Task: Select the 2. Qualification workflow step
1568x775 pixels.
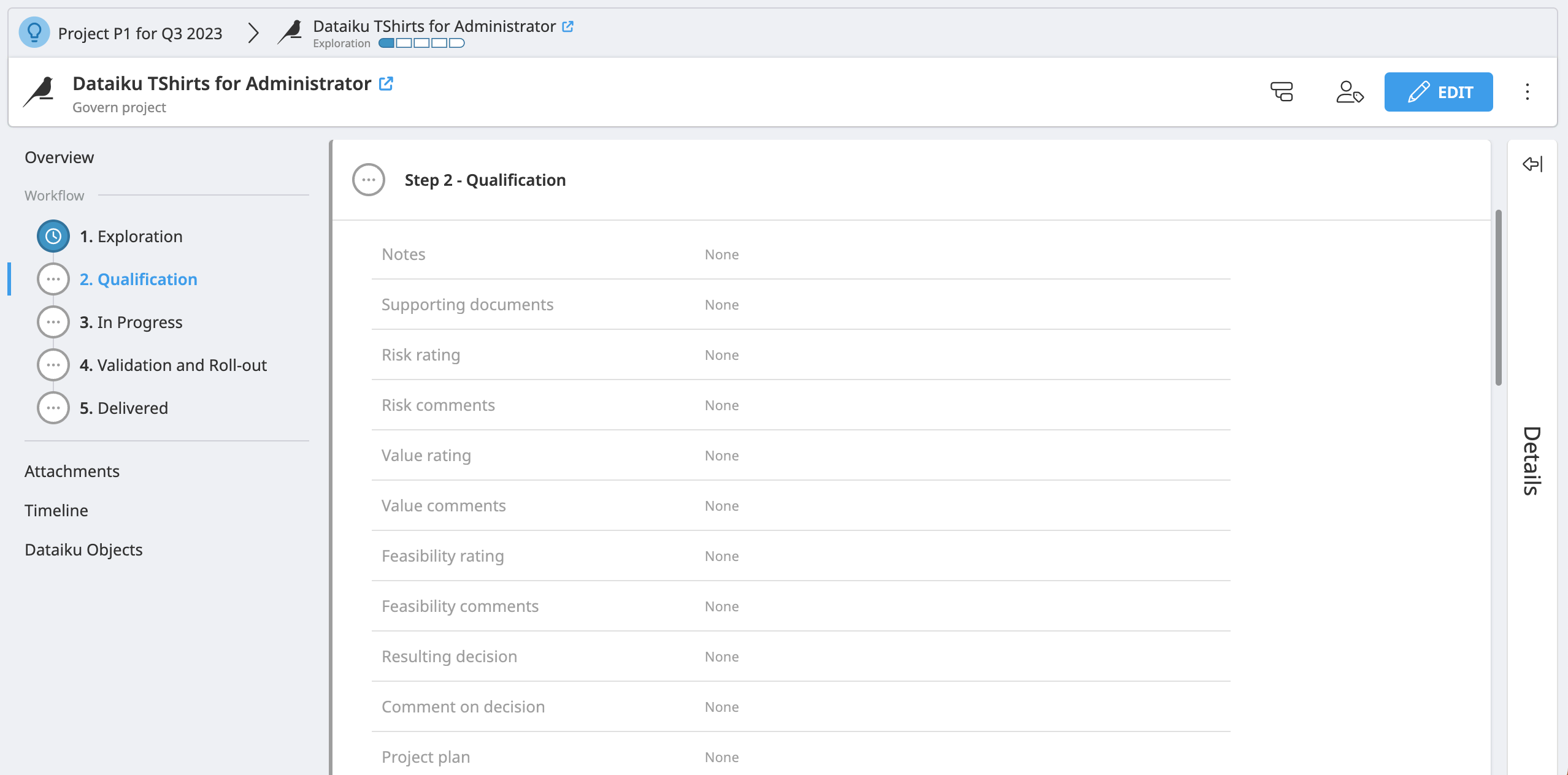Action: click(139, 279)
